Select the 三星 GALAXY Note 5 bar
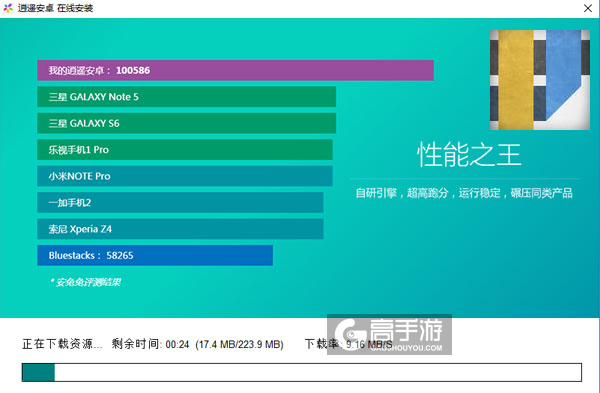The height and width of the screenshot is (393, 600). [186, 97]
